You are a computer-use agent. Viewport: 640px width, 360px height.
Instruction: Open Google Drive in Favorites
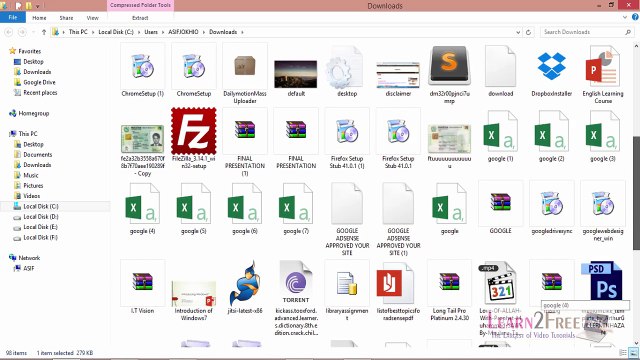(39, 82)
